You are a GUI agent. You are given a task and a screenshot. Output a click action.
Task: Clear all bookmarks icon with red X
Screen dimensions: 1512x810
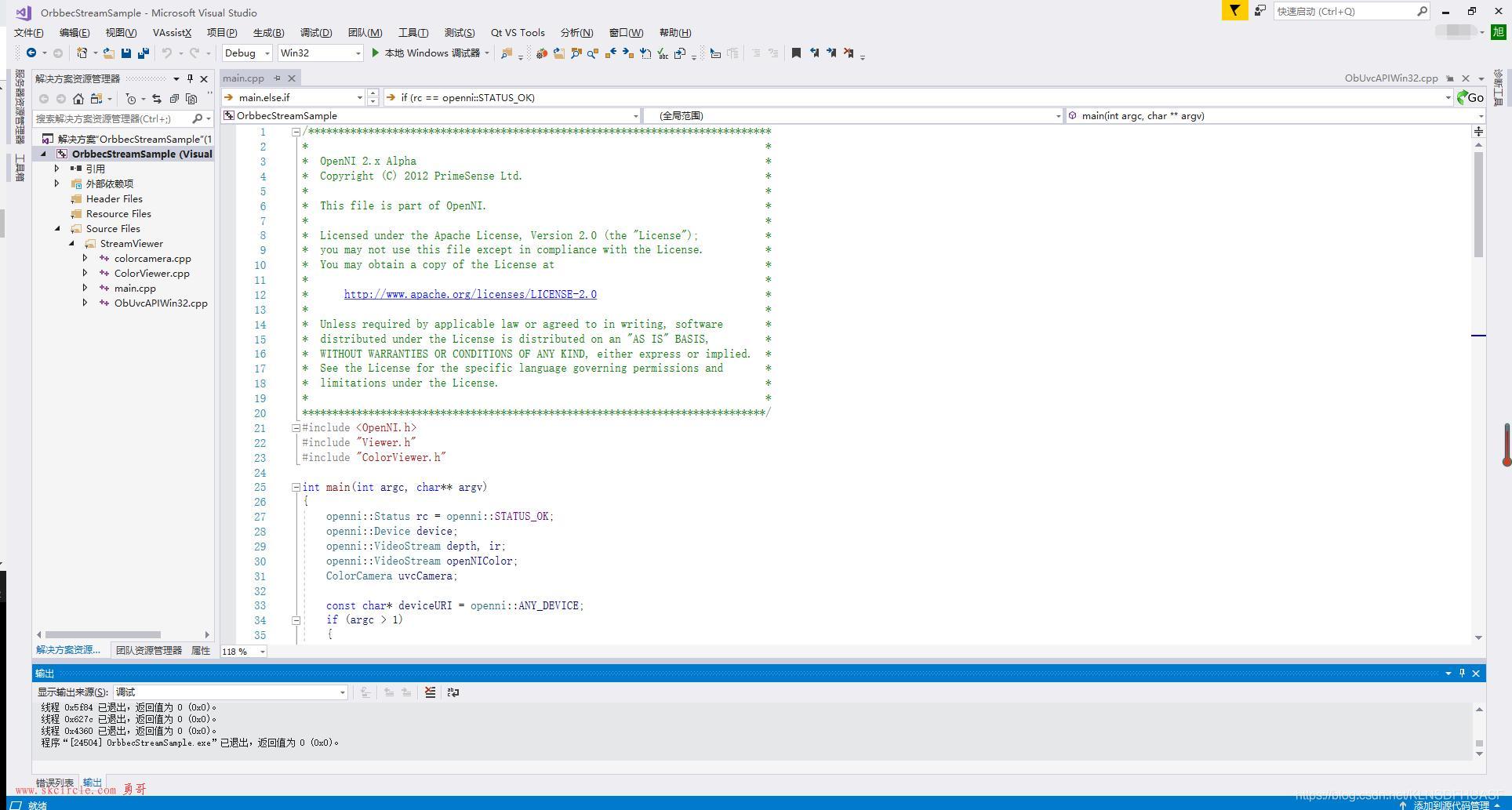(849, 53)
